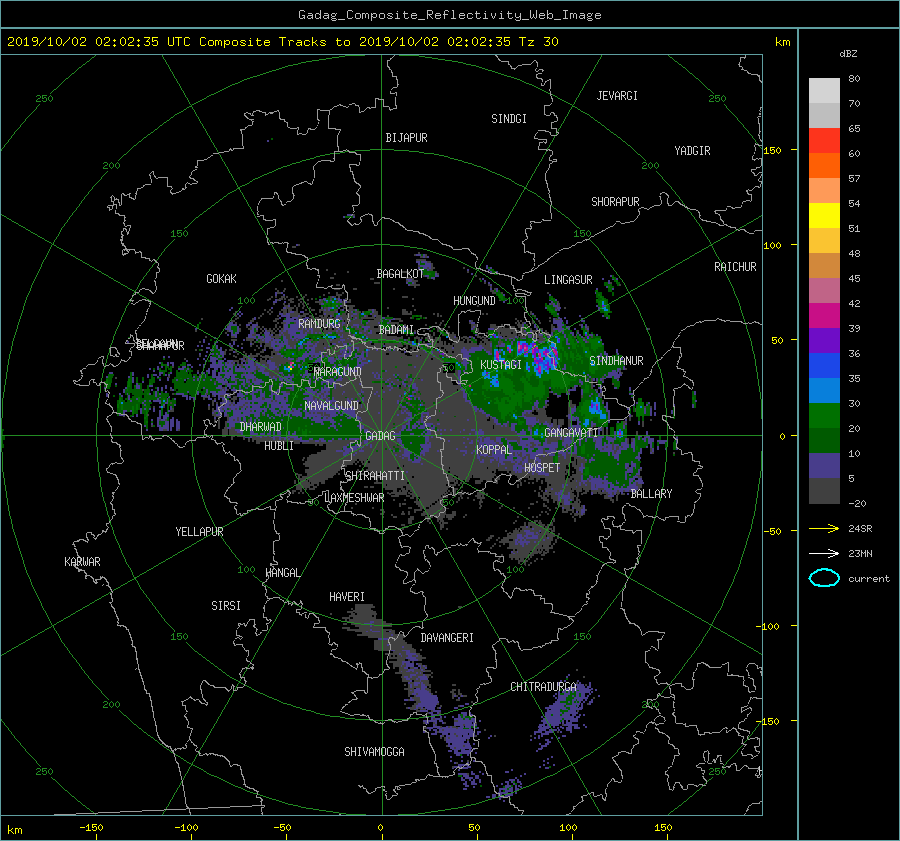
Task: Select the blue 35-36 dBZ color band
Action: click(x=824, y=365)
